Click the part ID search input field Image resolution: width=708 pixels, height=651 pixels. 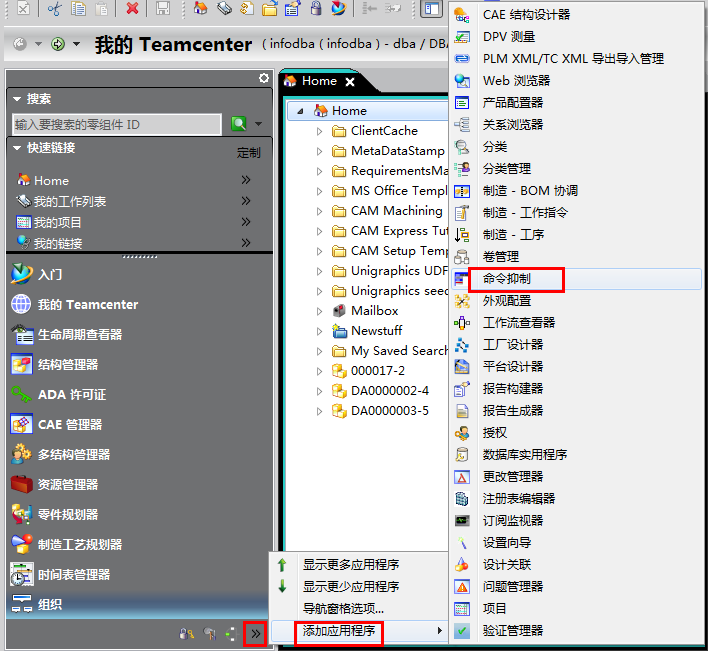coord(117,124)
